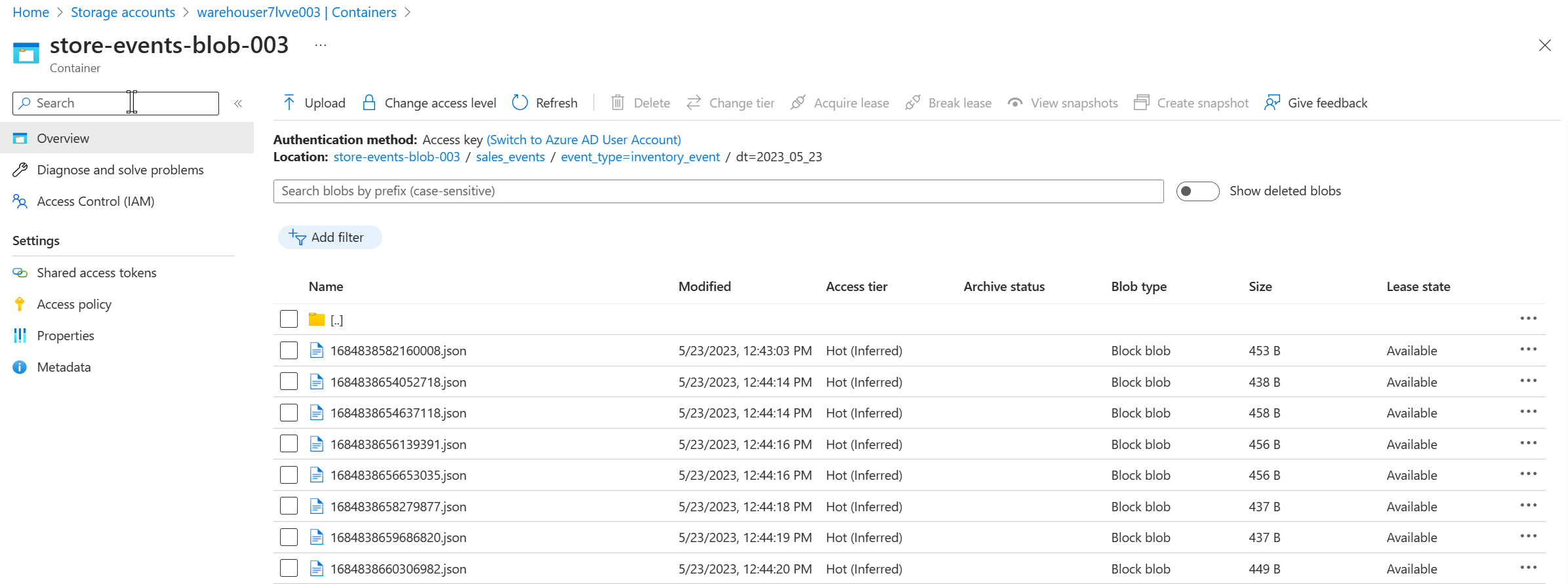Viewport: 1568px width, 584px height.
Task: Go to Home breadcrumb link
Action: (x=31, y=12)
